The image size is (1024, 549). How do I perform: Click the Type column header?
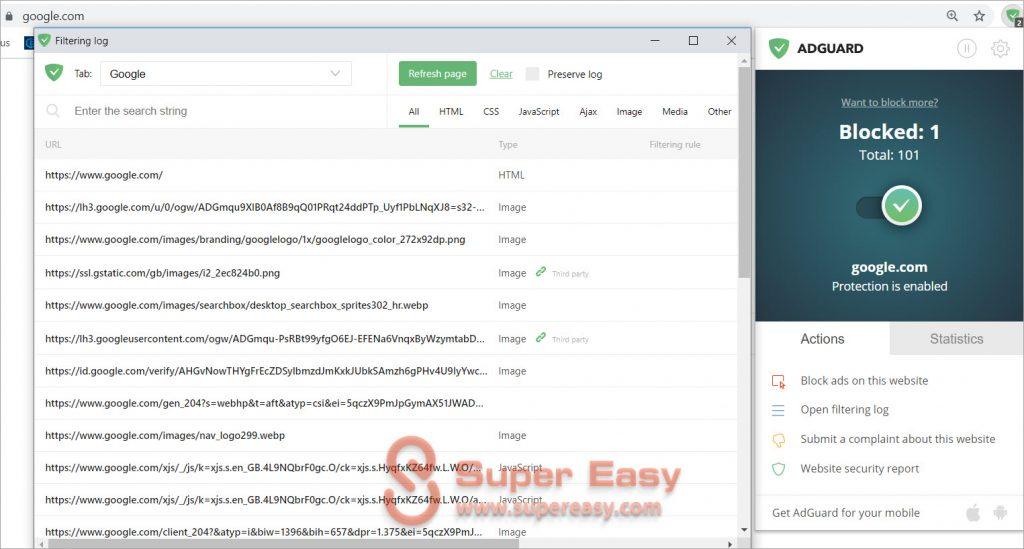tap(507, 144)
